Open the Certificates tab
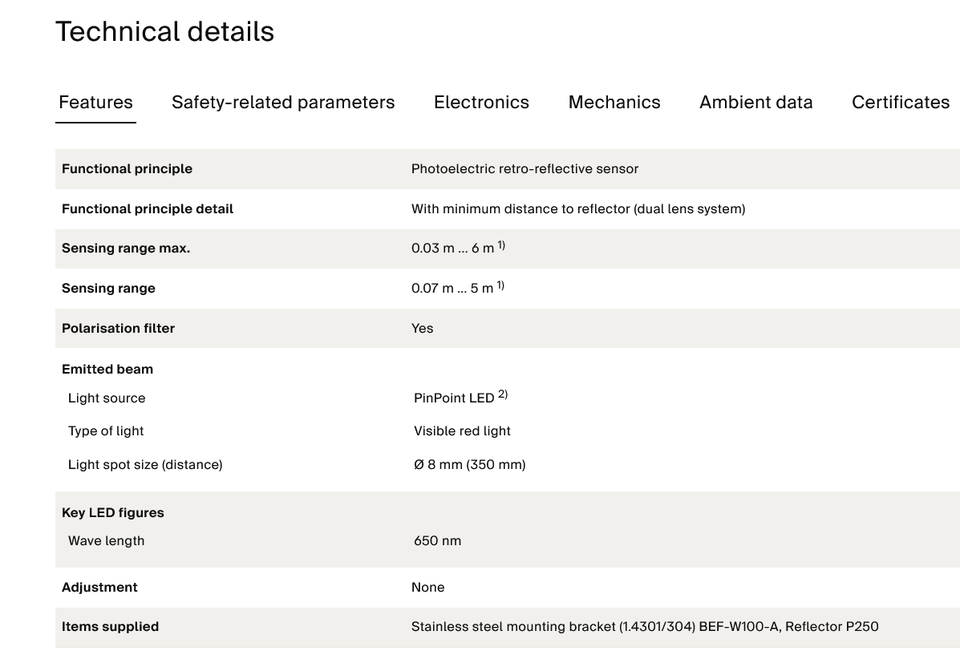The image size is (960, 651). (x=901, y=102)
